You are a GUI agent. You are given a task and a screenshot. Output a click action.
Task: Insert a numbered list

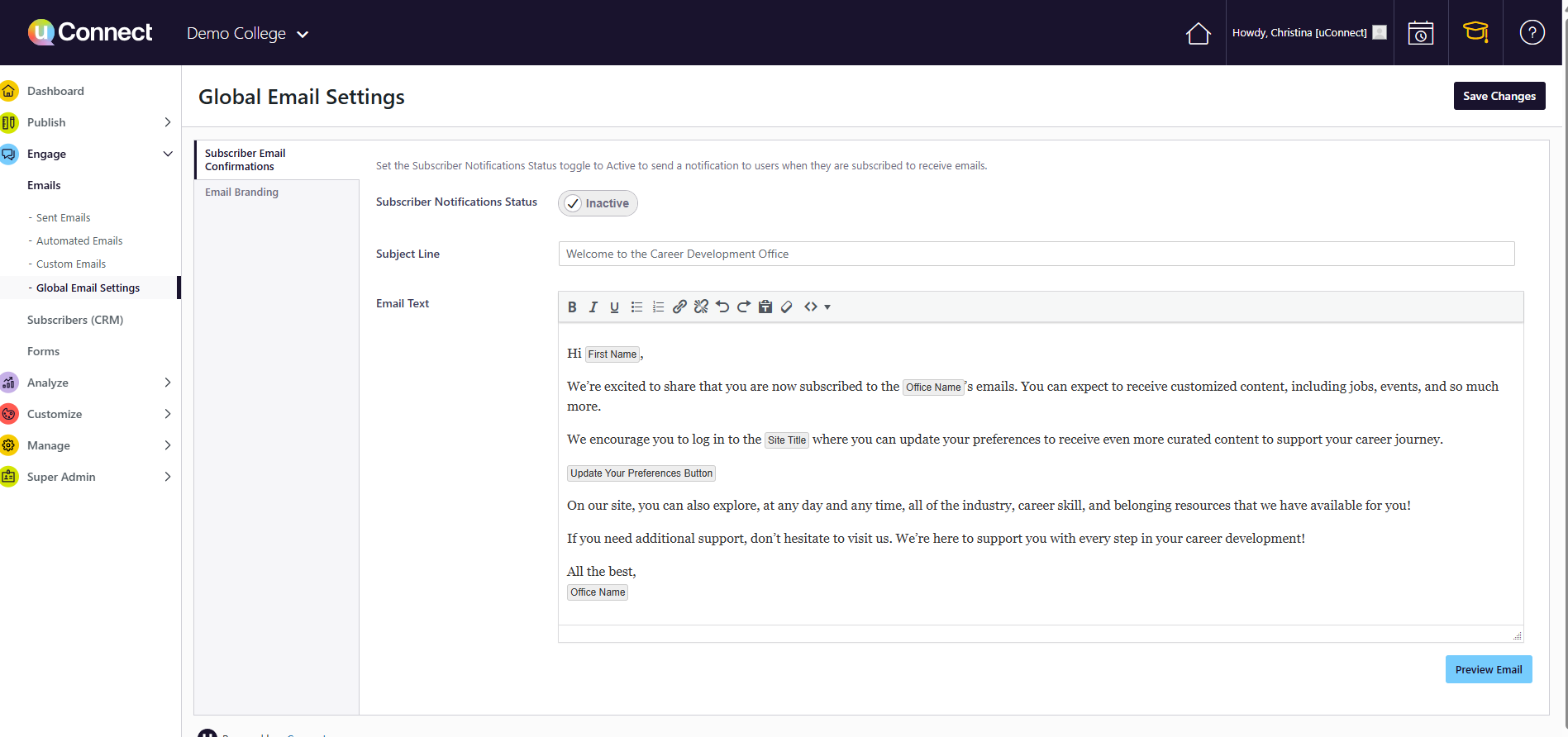658,307
